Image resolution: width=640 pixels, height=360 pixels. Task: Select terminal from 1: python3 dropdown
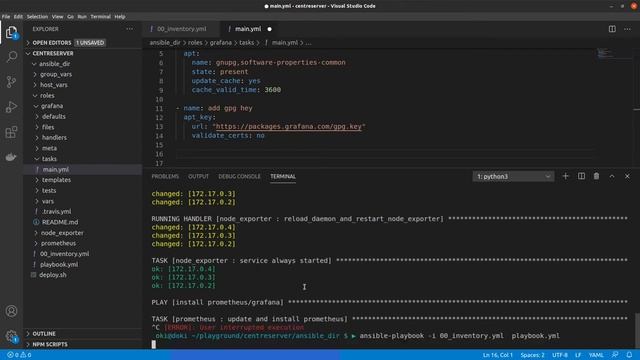point(513,176)
